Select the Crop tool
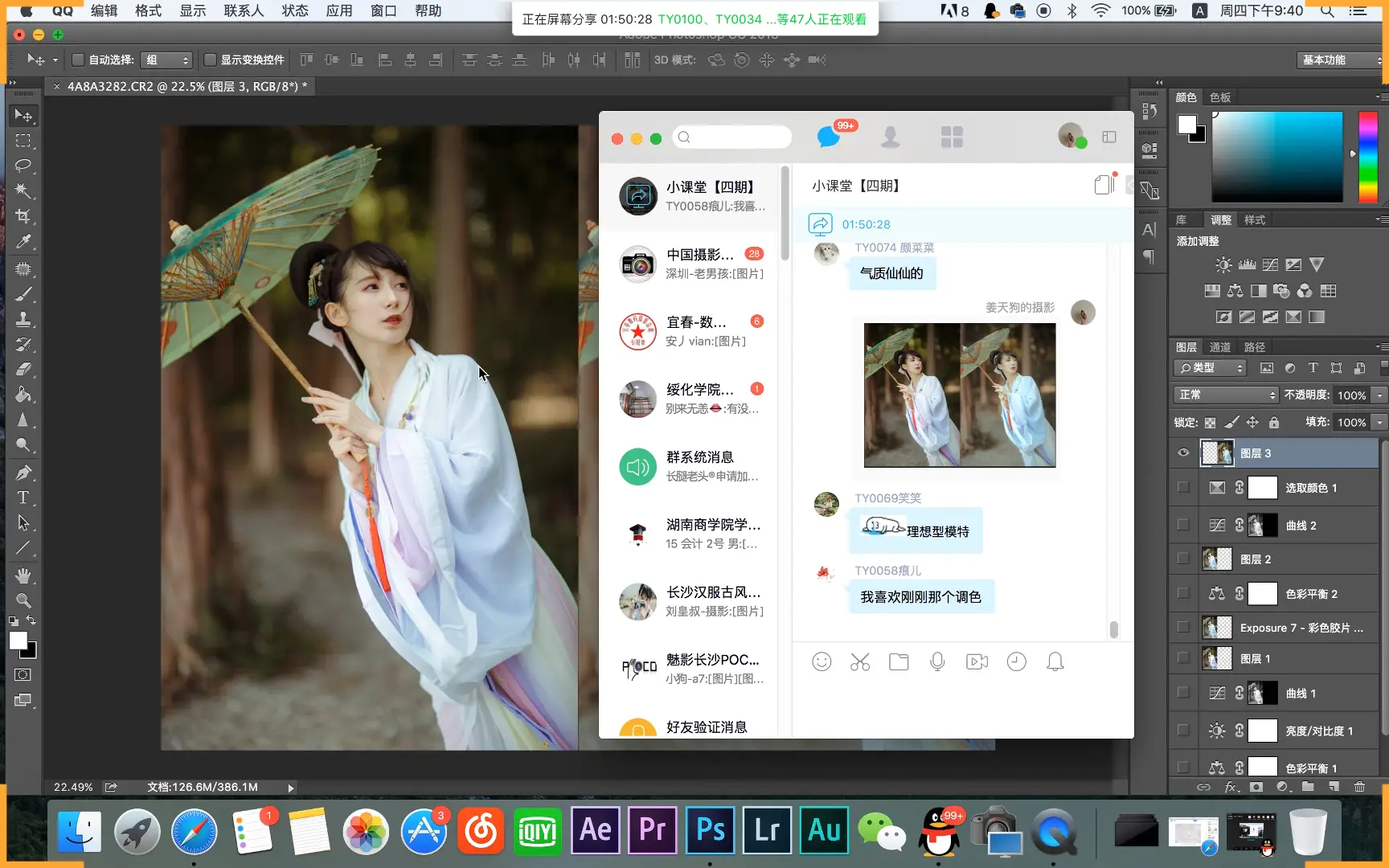 (x=23, y=216)
